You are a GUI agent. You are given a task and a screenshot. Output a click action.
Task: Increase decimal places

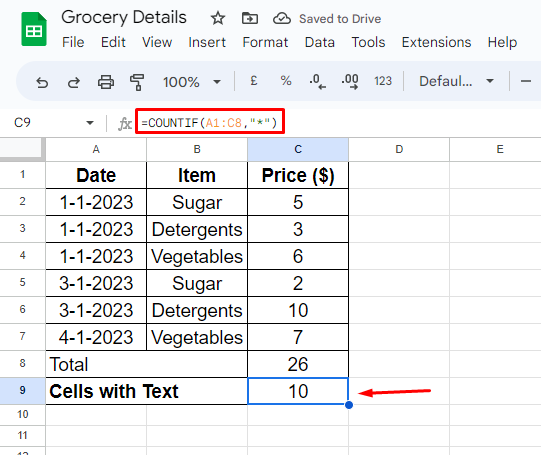[350, 82]
